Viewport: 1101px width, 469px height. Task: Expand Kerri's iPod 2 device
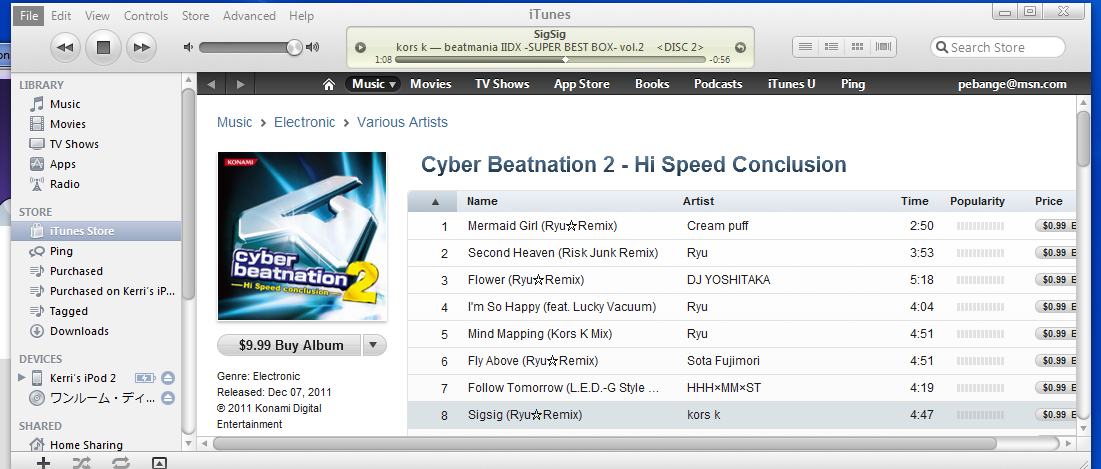pos(22,378)
